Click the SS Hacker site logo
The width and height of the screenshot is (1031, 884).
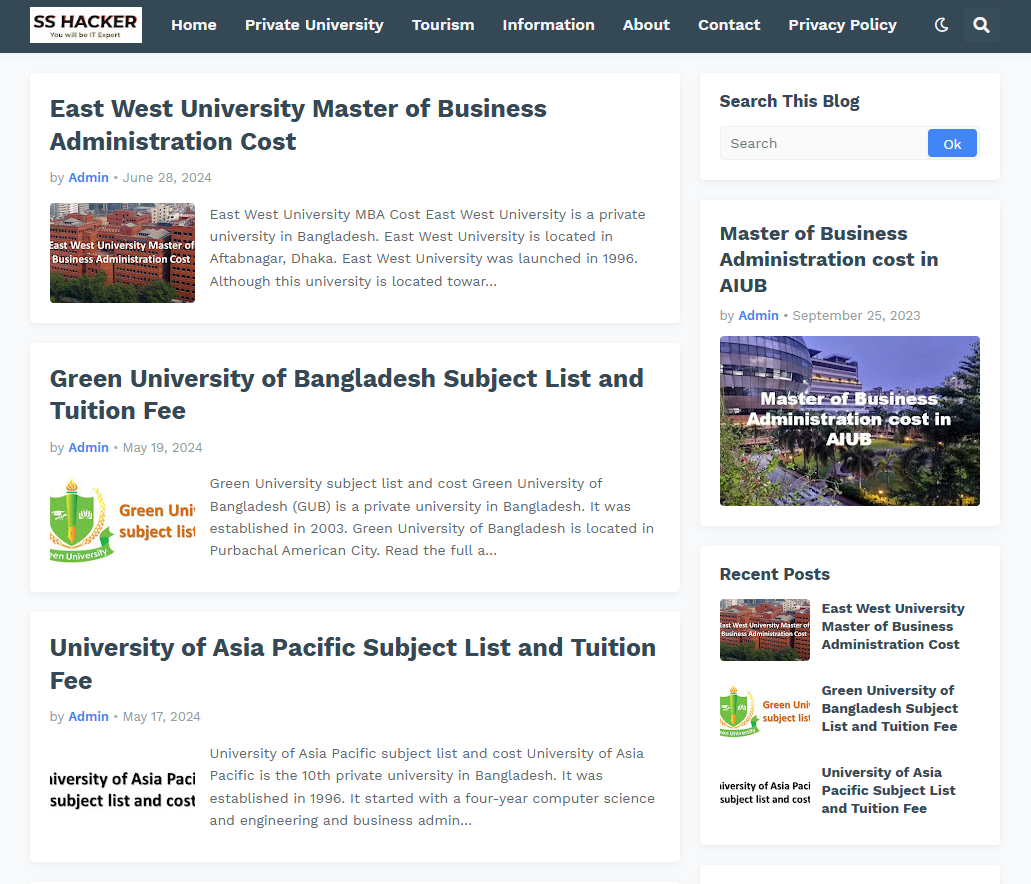click(x=86, y=25)
